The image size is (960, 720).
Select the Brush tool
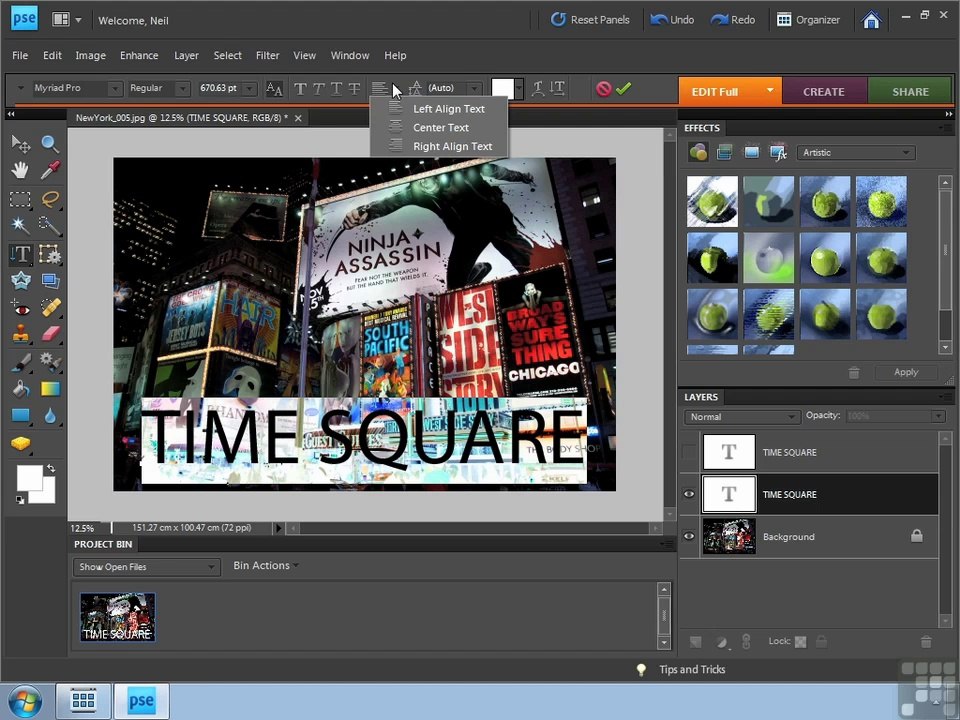click(20, 362)
